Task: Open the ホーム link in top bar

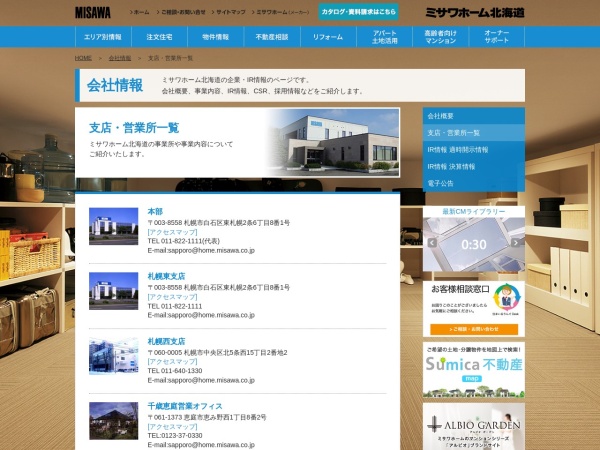Action: pyautogui.click(x=140, y=12)
